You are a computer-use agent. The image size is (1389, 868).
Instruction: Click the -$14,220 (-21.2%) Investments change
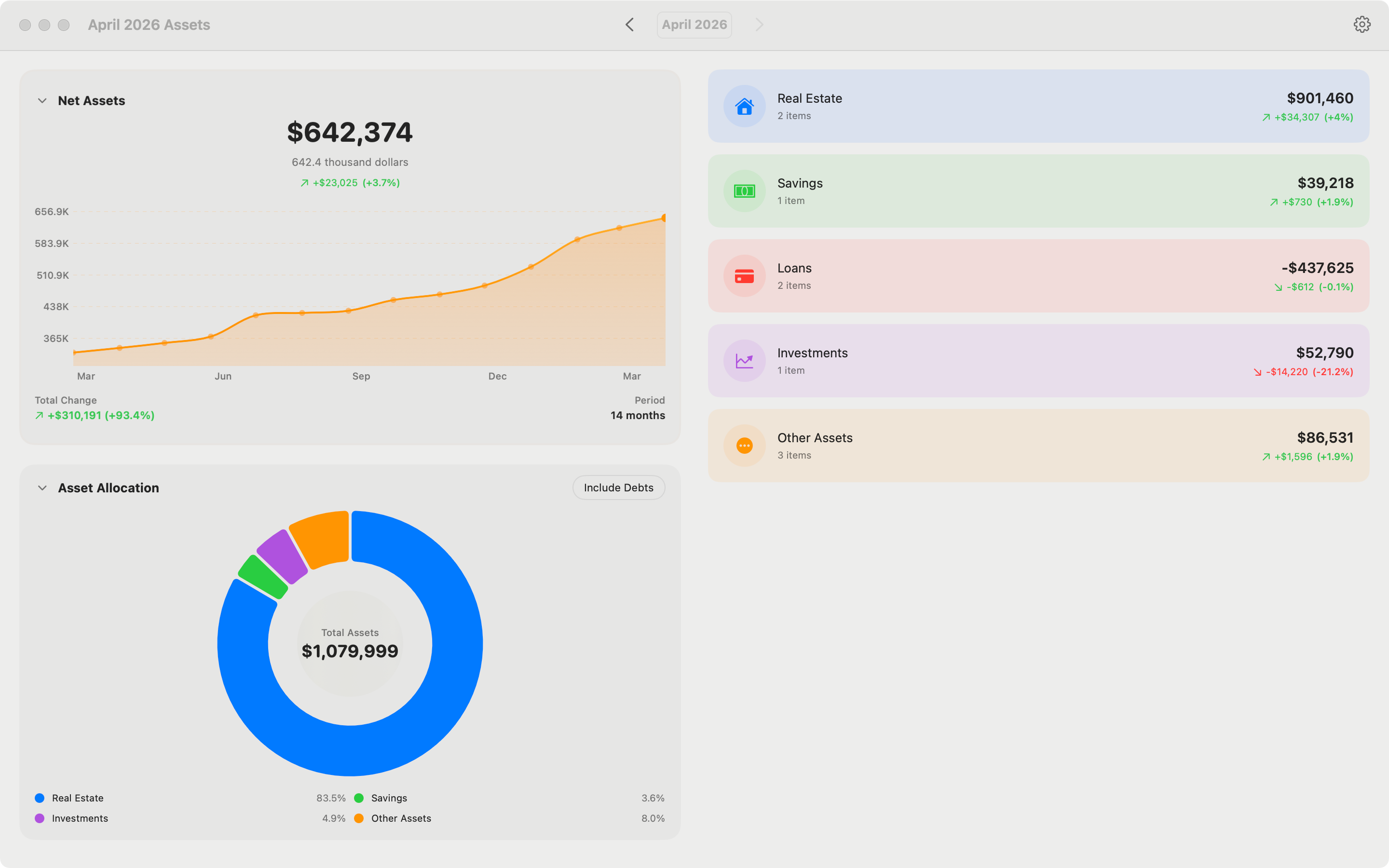click(x=1303, y=372)
